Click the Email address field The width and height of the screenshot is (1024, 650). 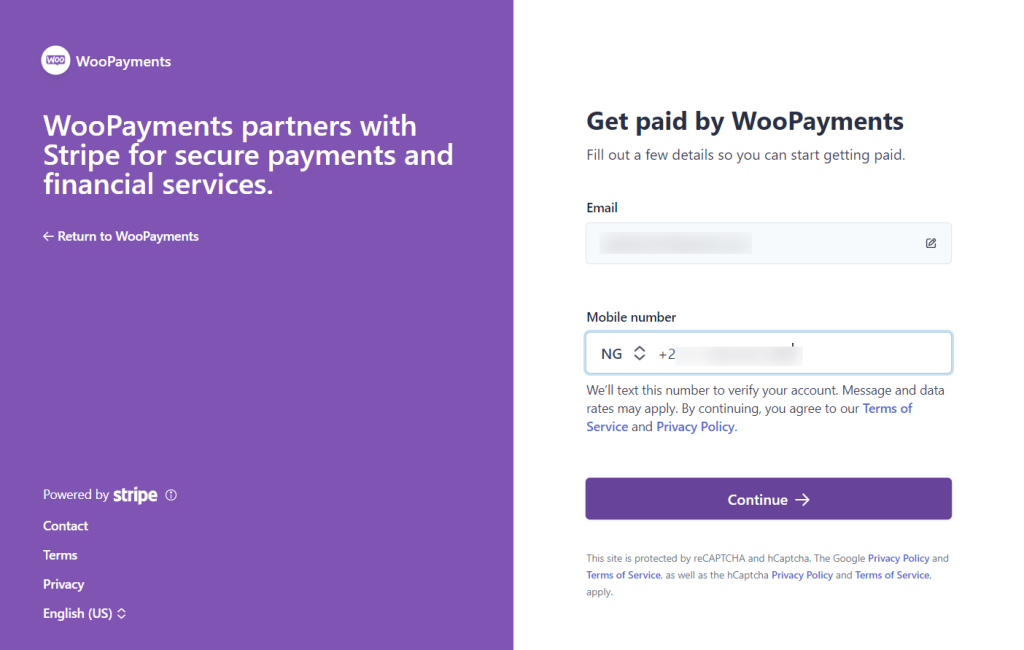click(x=750, y=243)
